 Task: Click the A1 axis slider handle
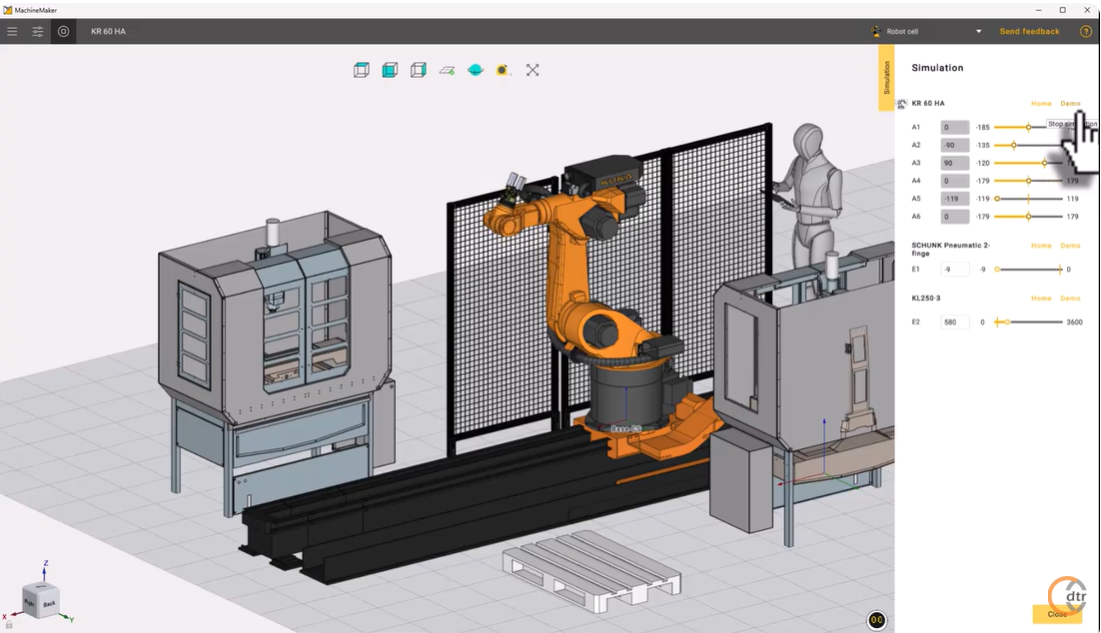coord(1029,127)
